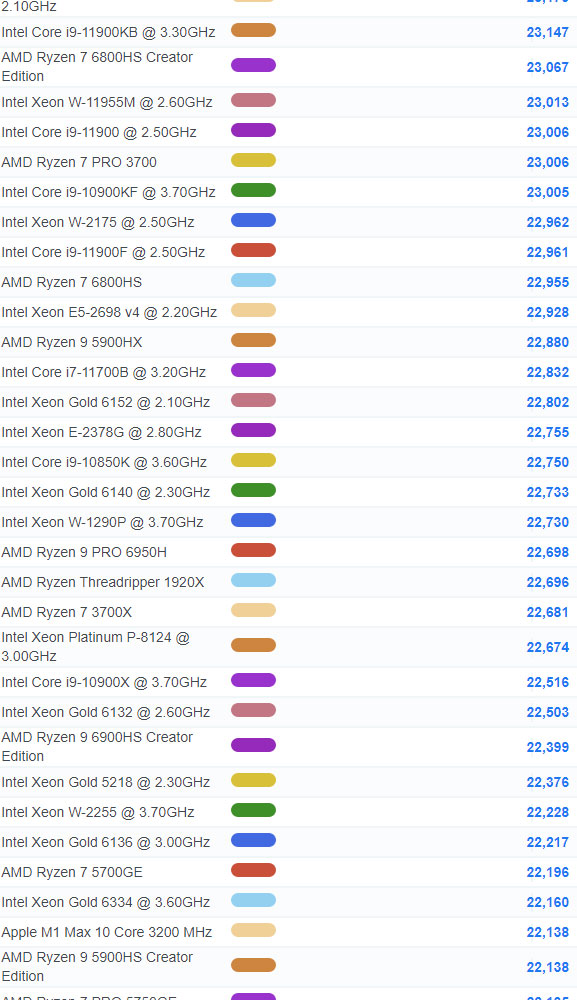This screenshot has height=1000, width=577.
Task: View AMD Ryzen Threadripper 1920X details
Action: (103, 582)
